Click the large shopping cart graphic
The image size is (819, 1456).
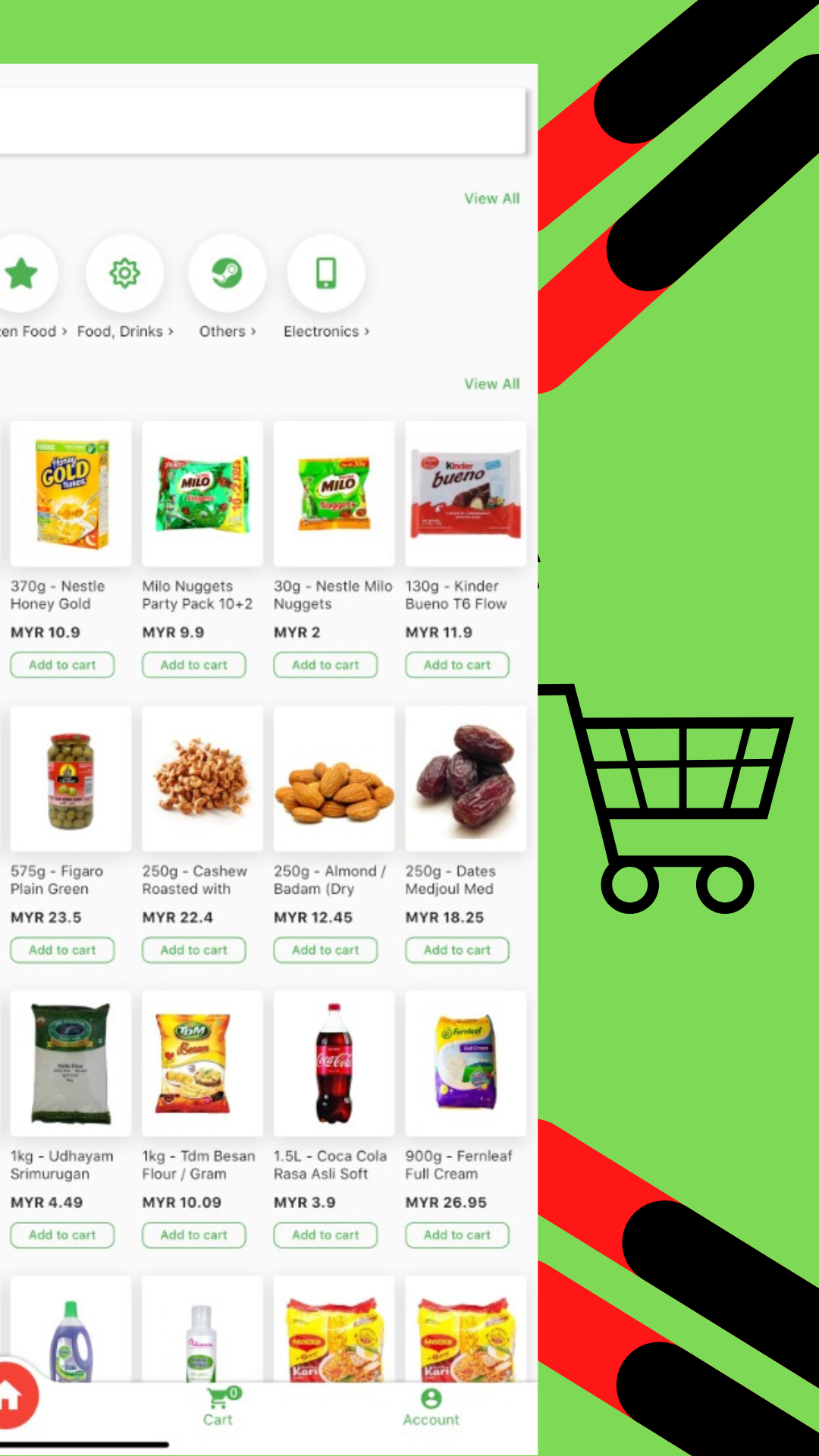666,798
